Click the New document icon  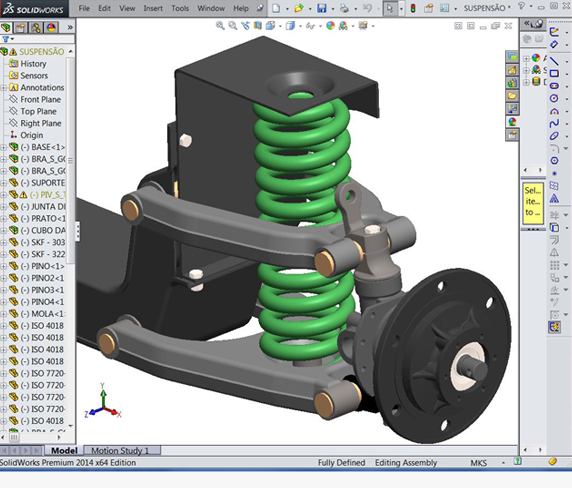point(276,8)
